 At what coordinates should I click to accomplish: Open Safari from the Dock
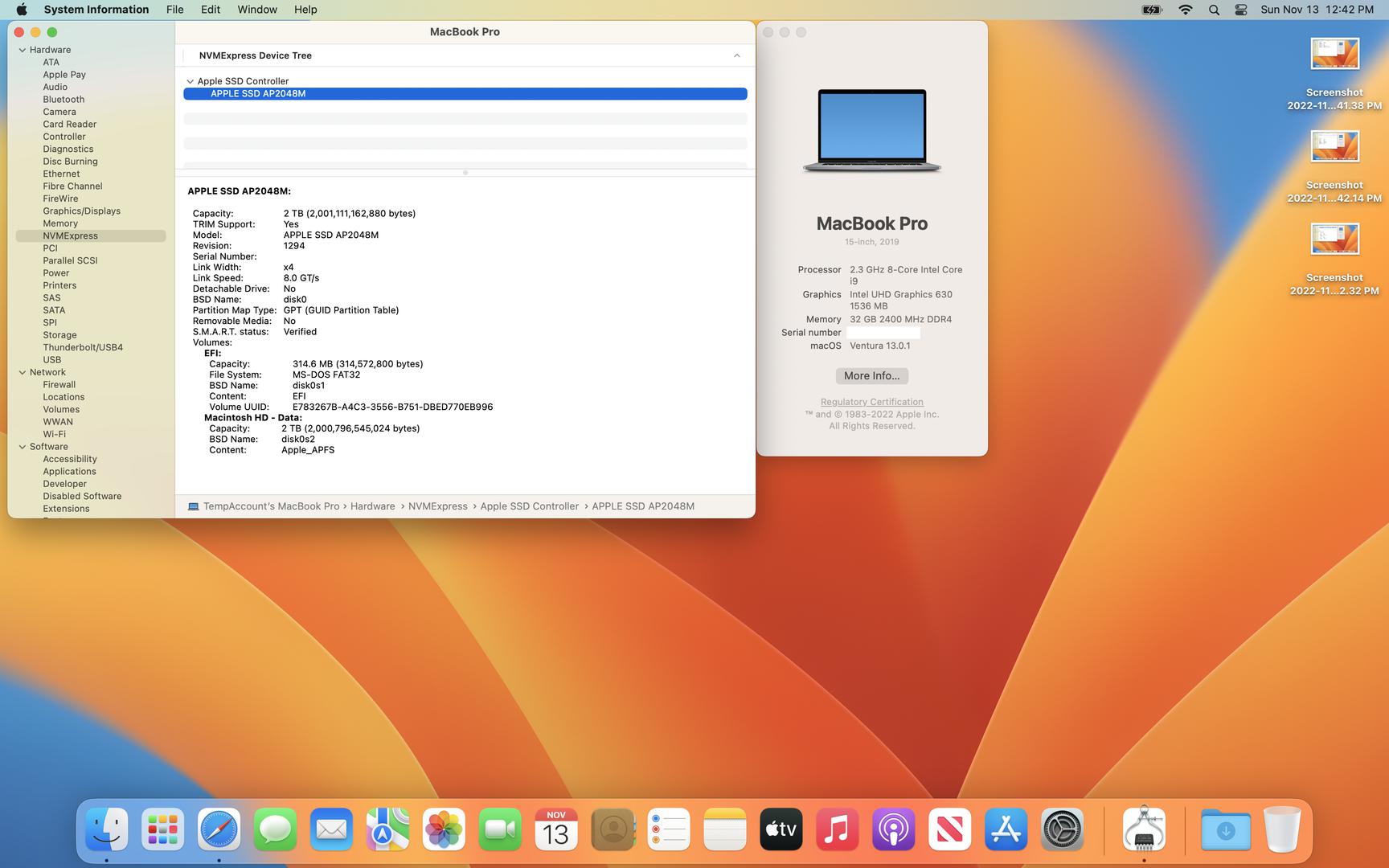tap(219, 830)
